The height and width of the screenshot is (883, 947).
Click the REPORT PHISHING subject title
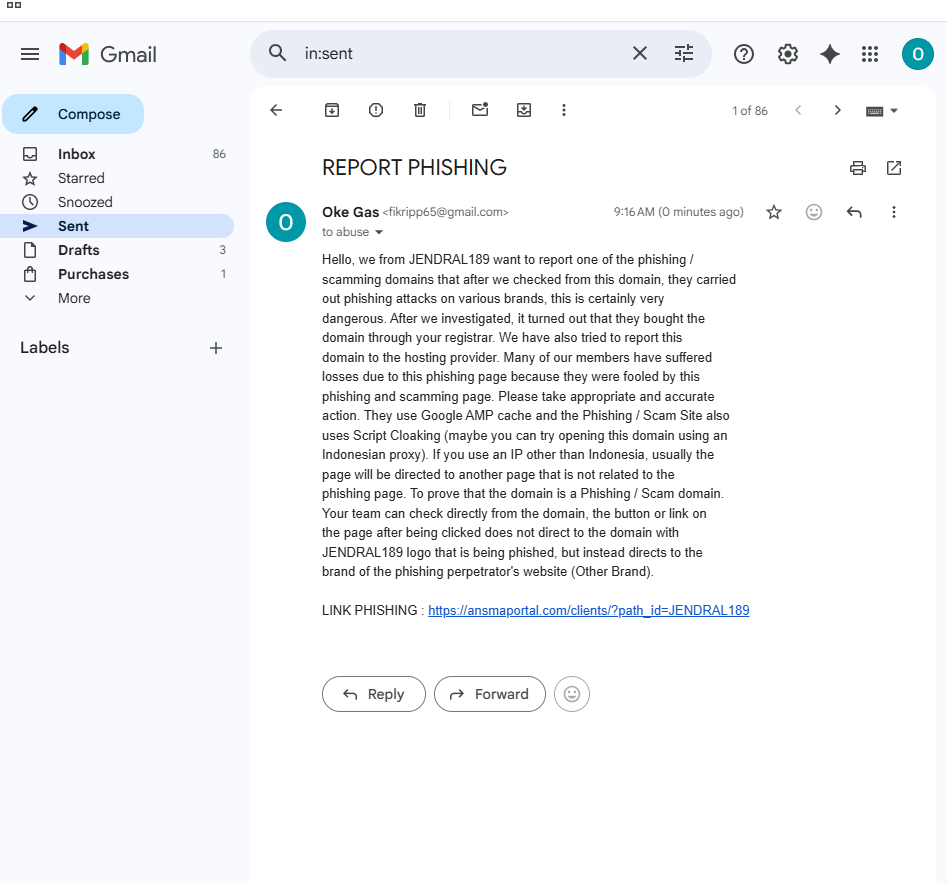414,167
